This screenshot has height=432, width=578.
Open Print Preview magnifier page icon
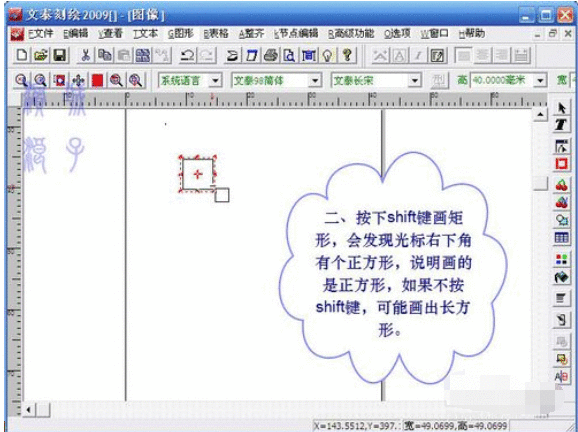click(x=290, y=55)
